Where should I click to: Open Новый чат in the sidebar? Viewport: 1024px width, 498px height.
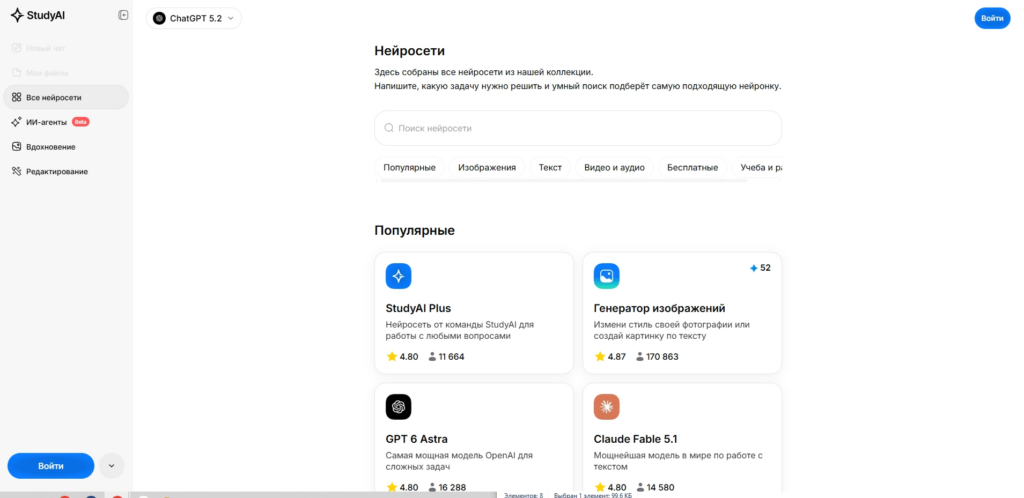click(x=65, y=48)
